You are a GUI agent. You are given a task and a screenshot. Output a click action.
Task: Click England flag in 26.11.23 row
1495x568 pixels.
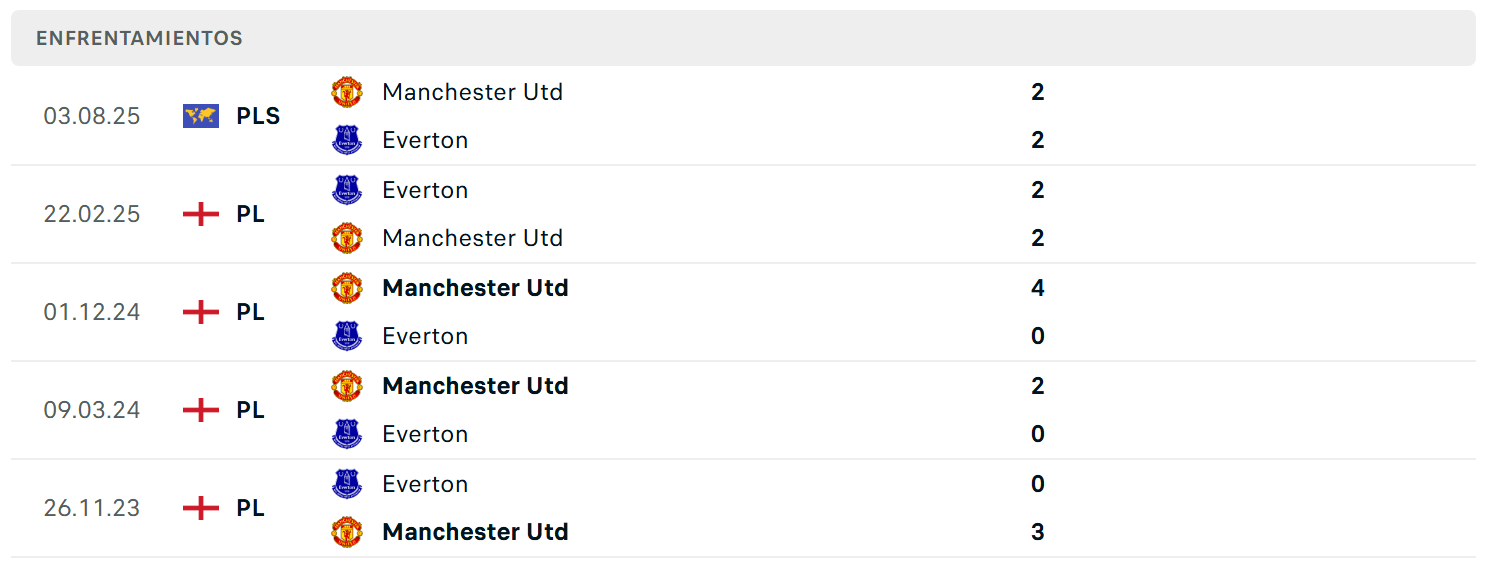201,508
